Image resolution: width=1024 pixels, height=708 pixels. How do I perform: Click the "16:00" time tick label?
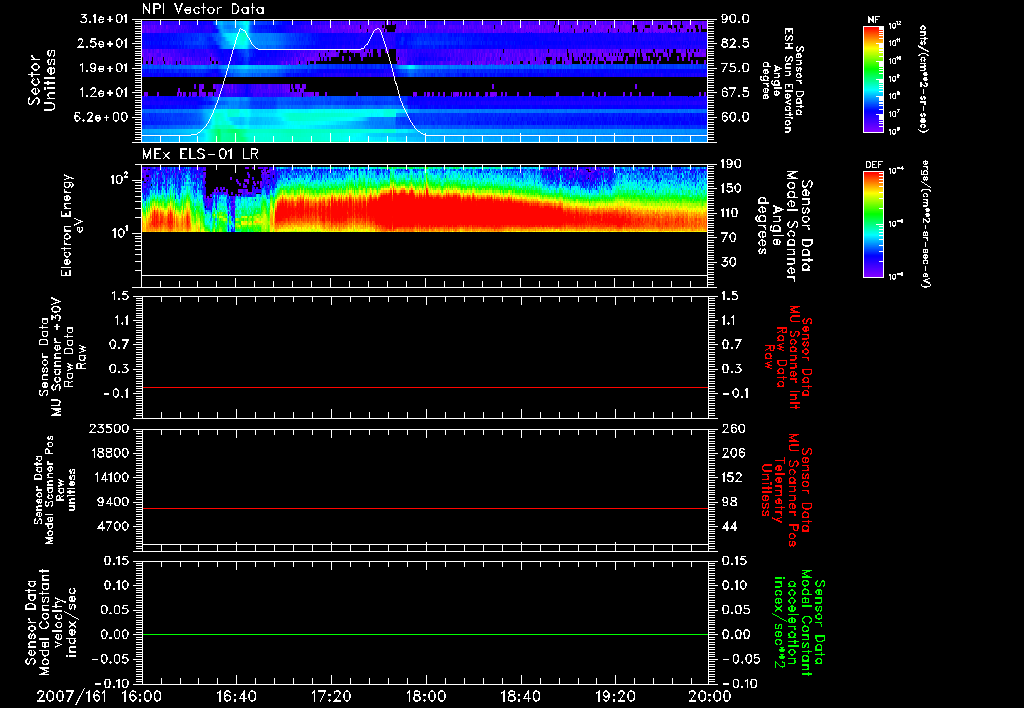coord(142,696)
